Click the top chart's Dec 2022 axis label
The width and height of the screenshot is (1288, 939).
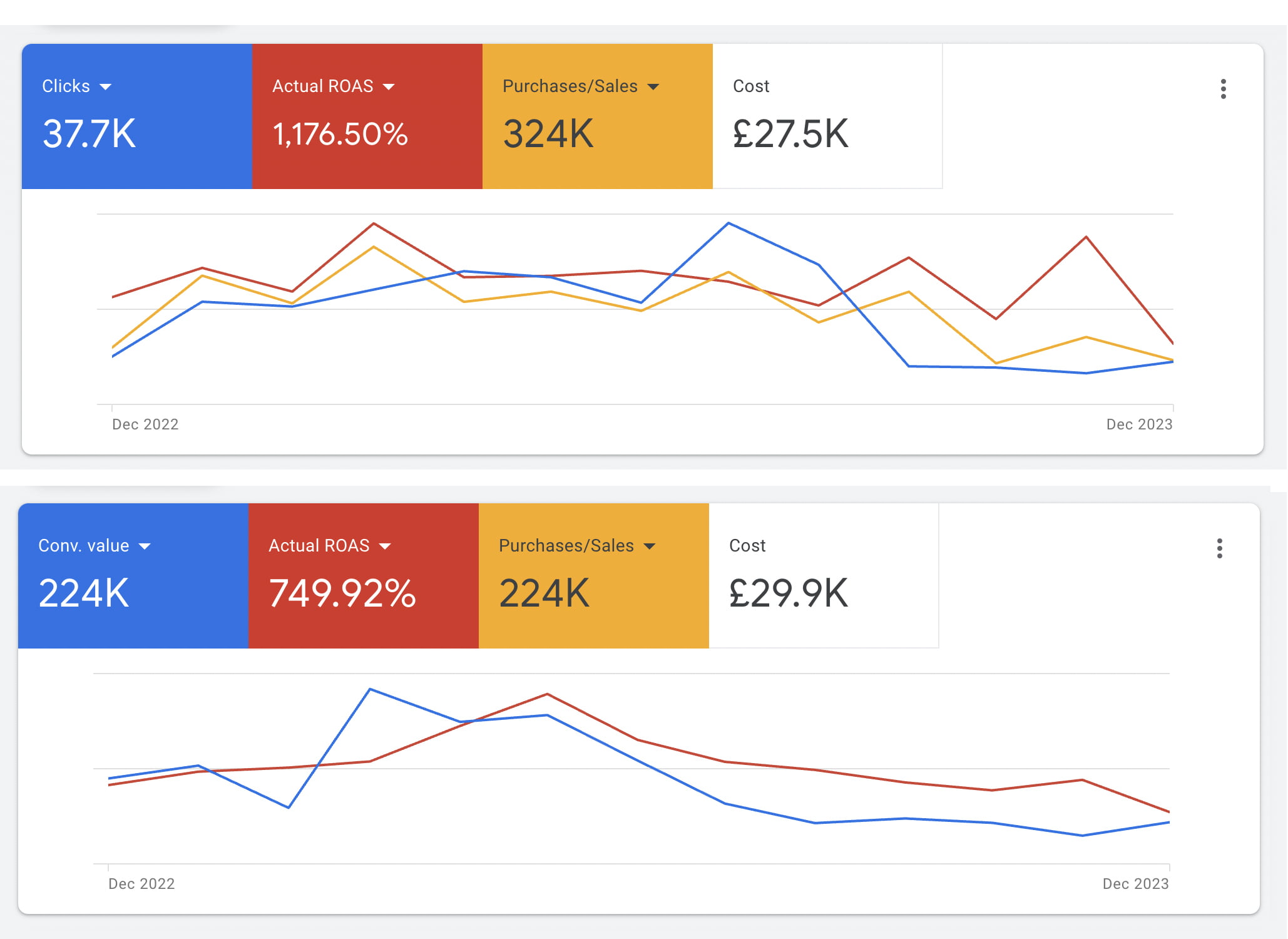coord(145,424)
